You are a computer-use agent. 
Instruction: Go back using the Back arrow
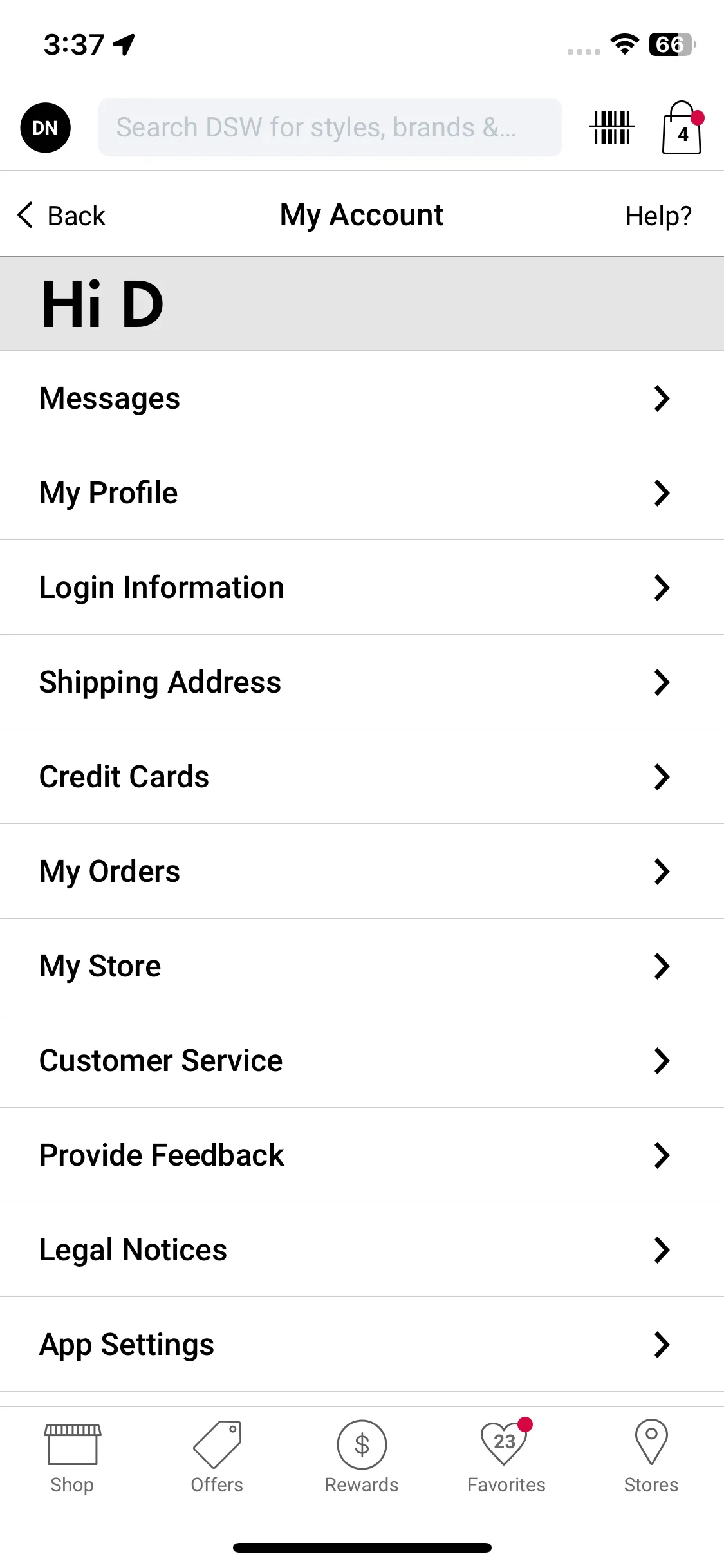click(x=61, y=216)
